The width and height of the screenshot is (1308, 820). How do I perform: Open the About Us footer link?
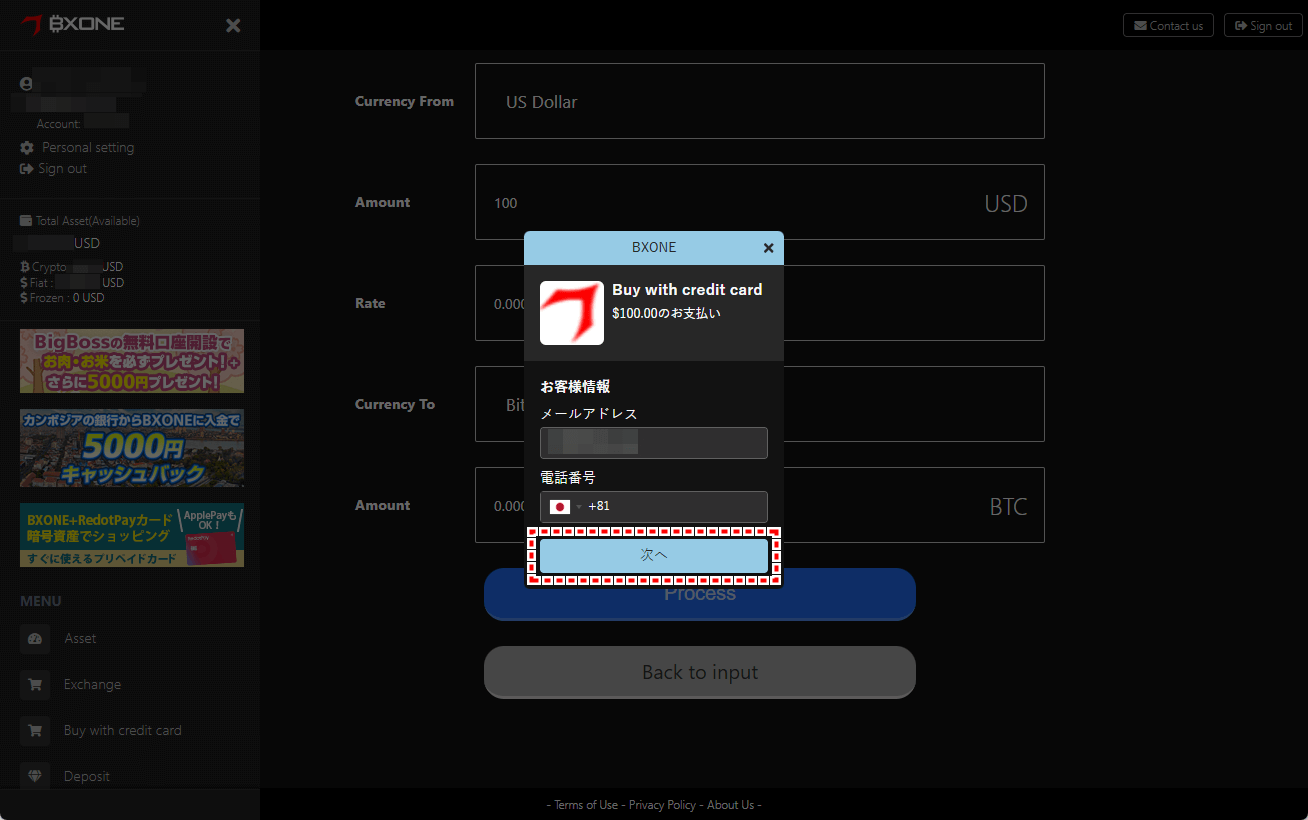pos(731,805)
